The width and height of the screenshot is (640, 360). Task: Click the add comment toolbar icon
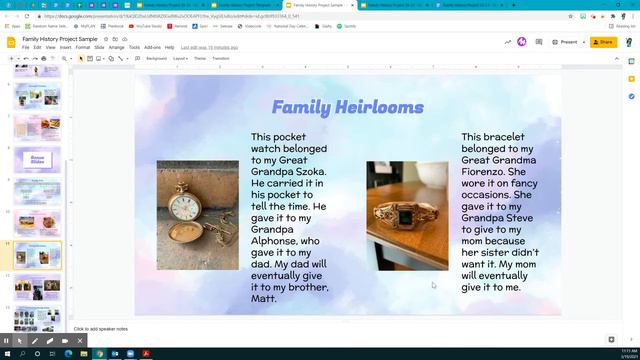[138, 59]
